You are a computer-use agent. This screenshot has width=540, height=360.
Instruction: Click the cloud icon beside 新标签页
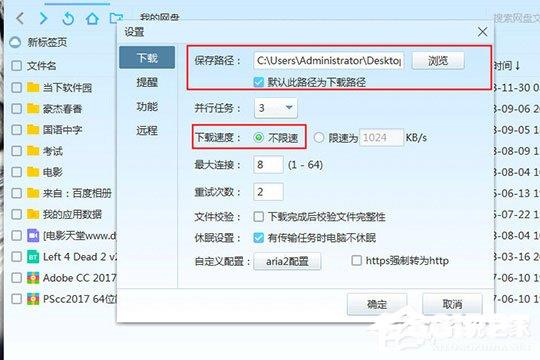click(x=15, y=42)
